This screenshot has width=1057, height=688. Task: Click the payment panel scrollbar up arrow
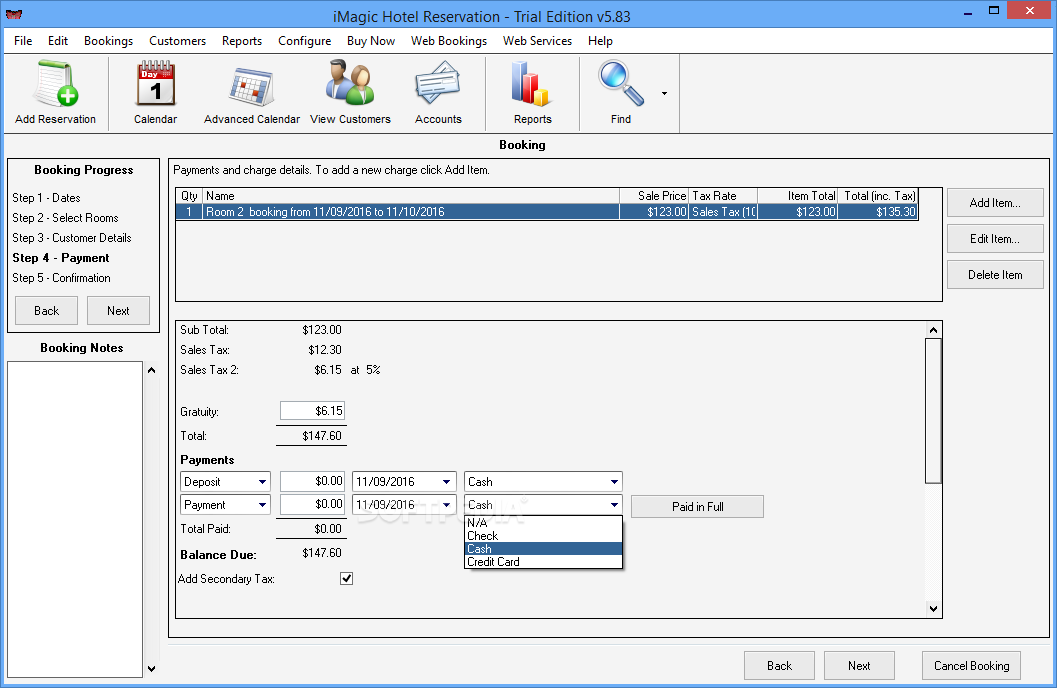point(933,330)
